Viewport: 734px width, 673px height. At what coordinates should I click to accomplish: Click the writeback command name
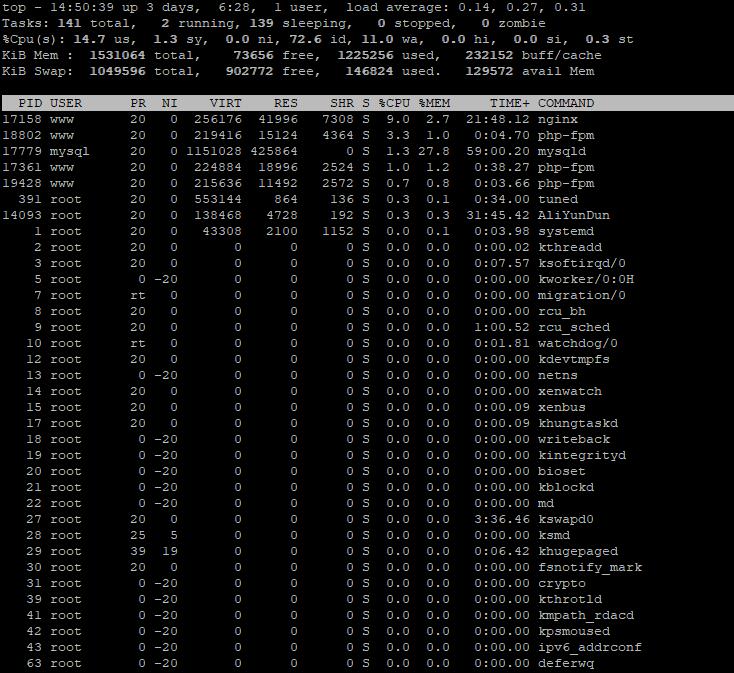point(574,439)
